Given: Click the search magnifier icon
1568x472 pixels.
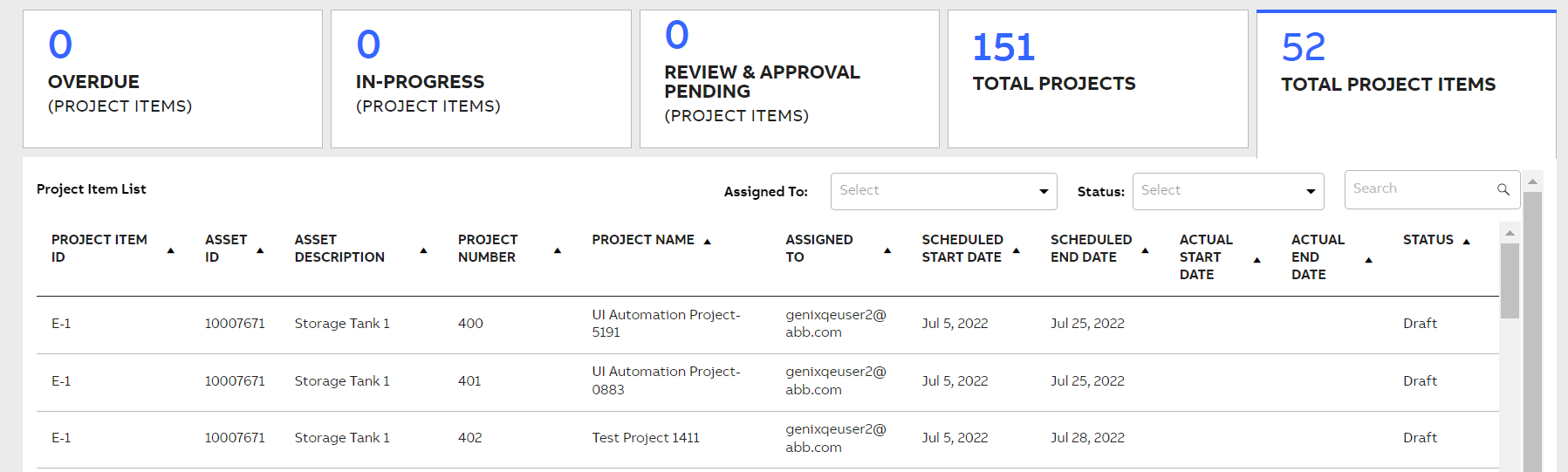Looking at the screenshot, I should 1503,189.
